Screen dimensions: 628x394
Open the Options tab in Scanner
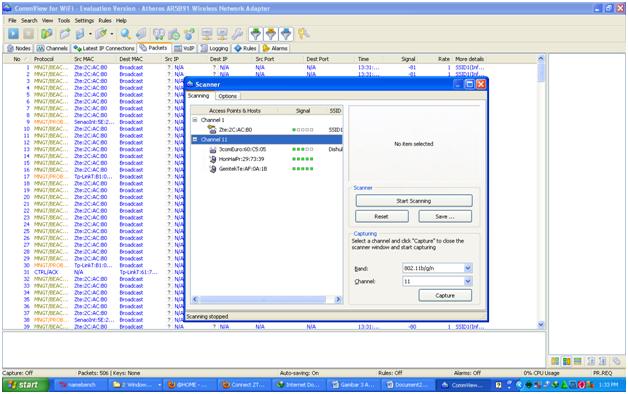pyautogui.click(x=227, y=96)
